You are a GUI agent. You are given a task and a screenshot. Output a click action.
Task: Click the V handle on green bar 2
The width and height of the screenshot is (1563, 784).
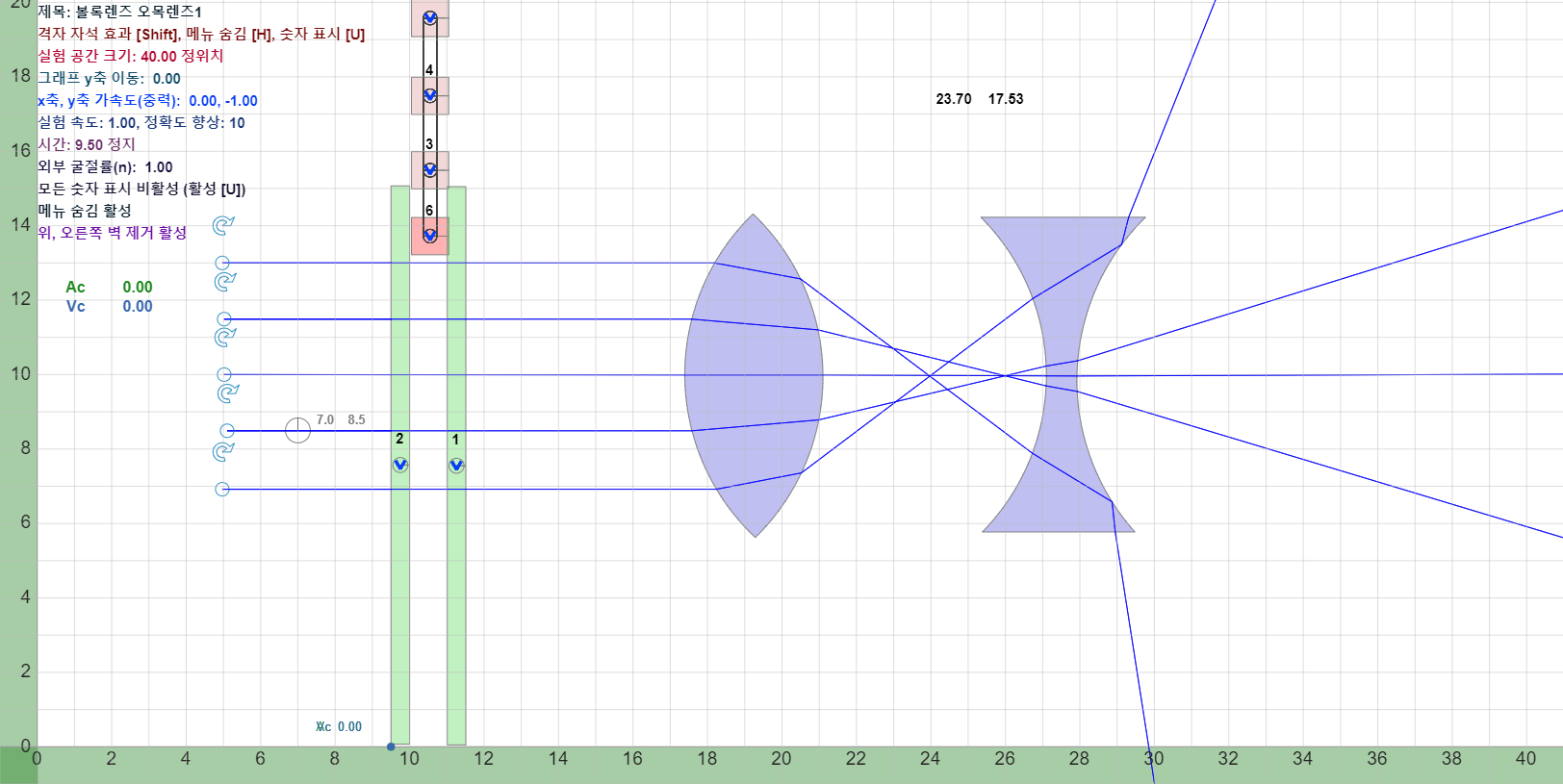400,465
